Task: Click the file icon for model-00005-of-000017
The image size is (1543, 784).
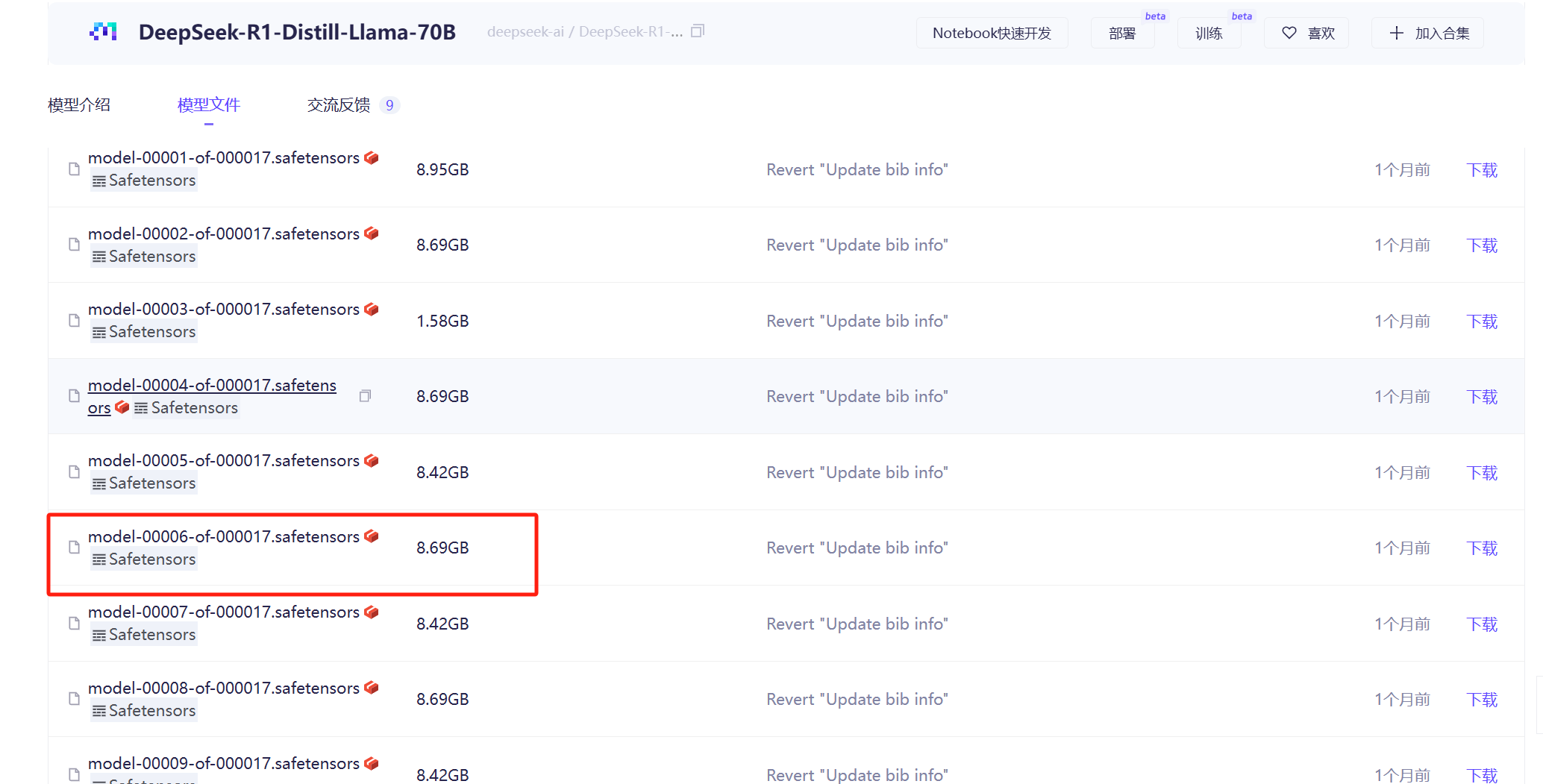Action: (x=74, y=472)
